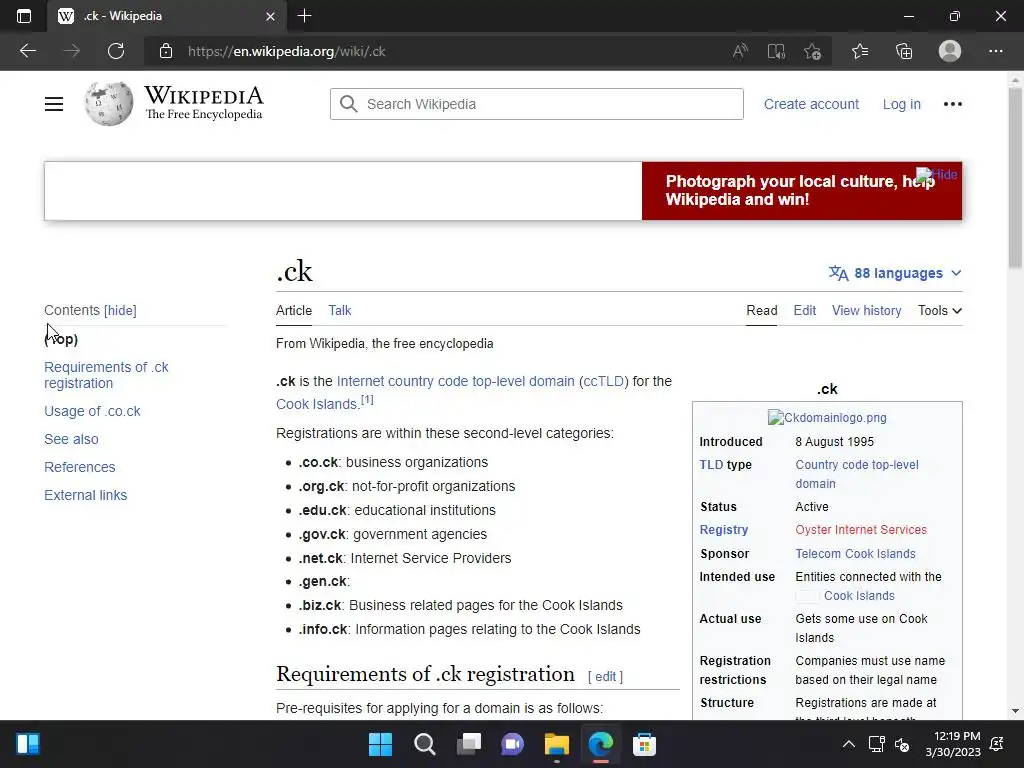Viewport: 1024px width, 768px height.
Task: Click the Edge icon on the taskbar
Action: pyautogui.click(x=600, y=744)
